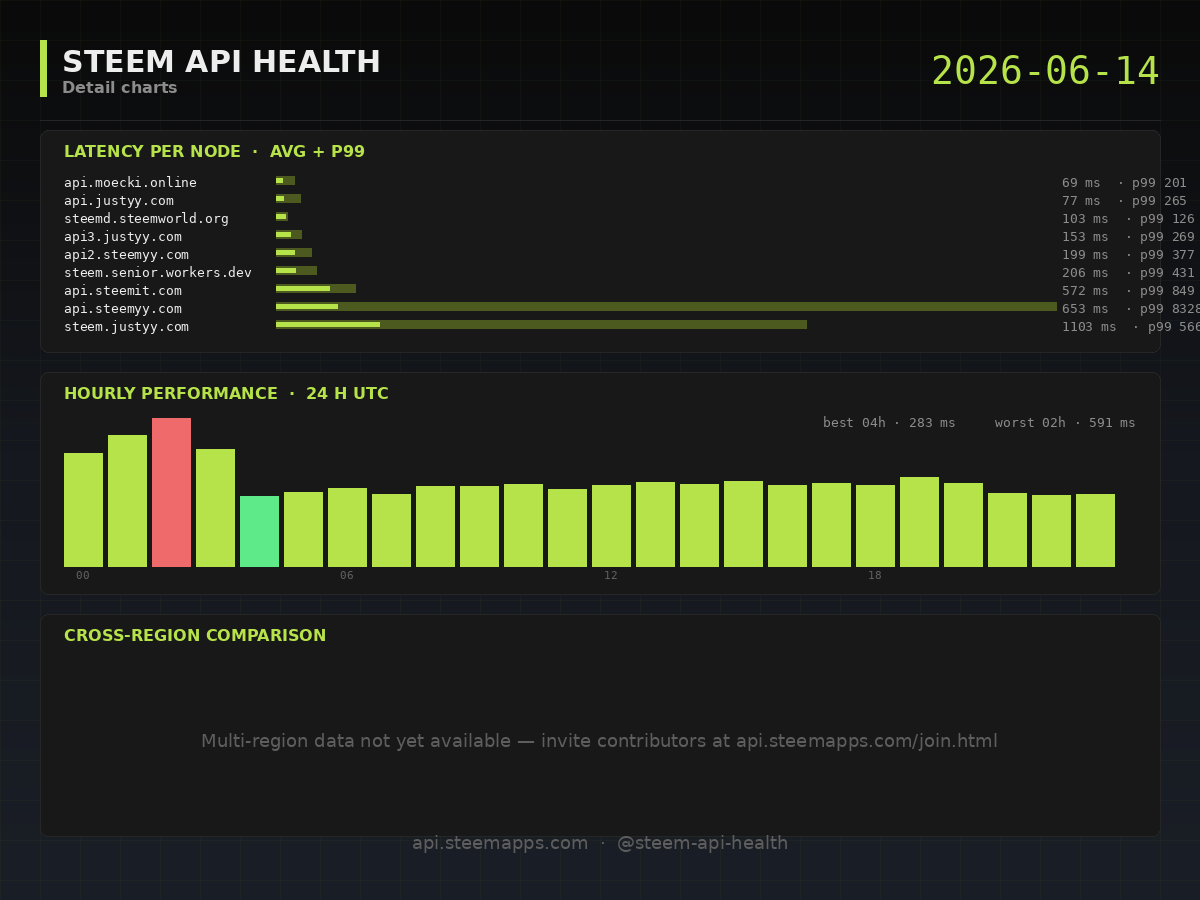
Task: Click the 18 hour axis label
Action: (875, 576)
